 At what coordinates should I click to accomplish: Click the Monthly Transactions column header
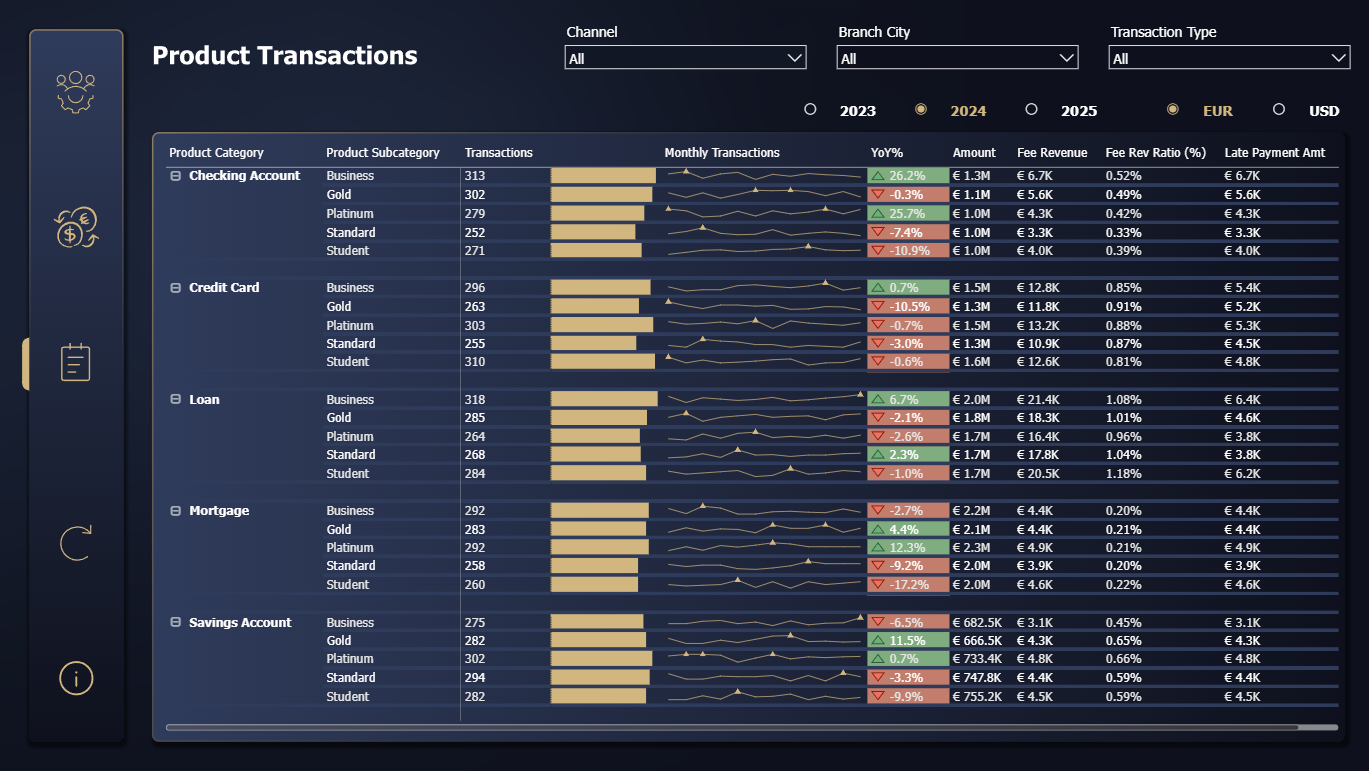pyautogui.click(x=722, y=153)
